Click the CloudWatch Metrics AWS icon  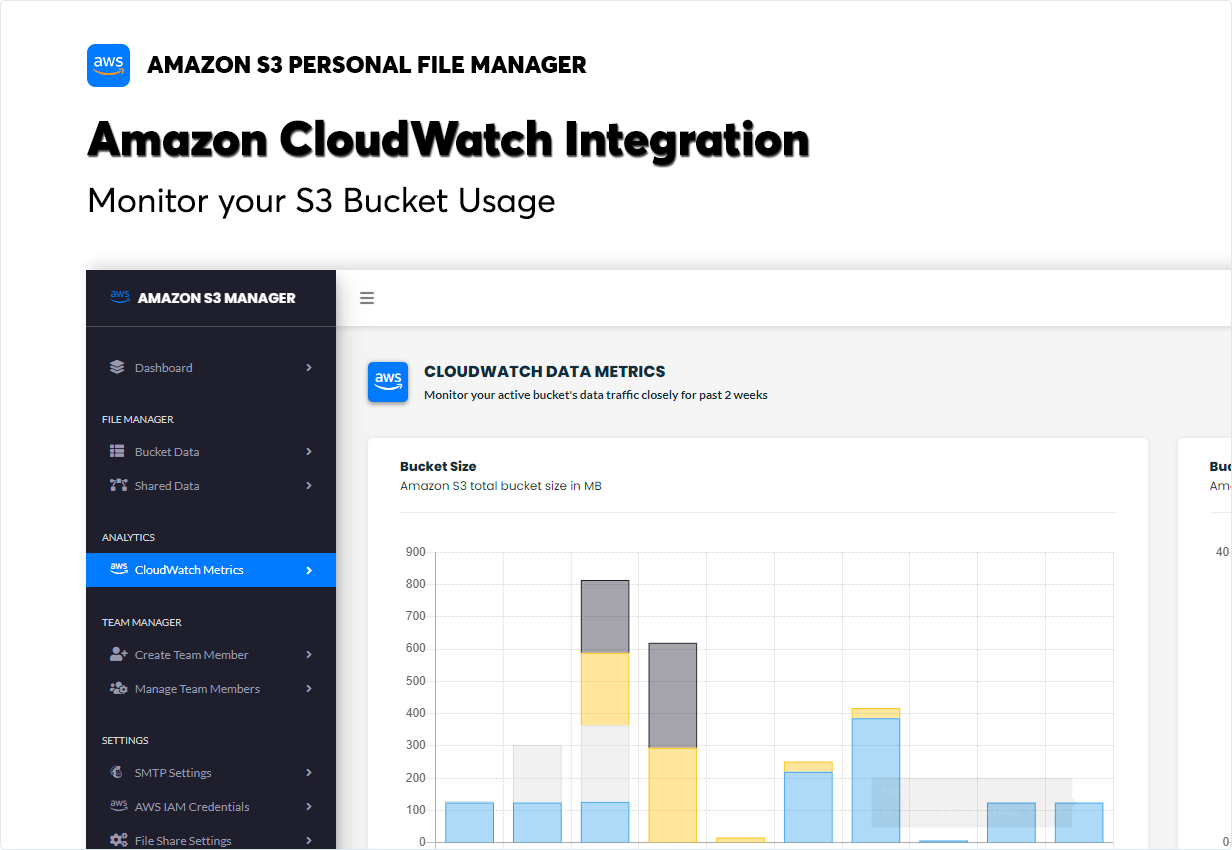(118, 569)
